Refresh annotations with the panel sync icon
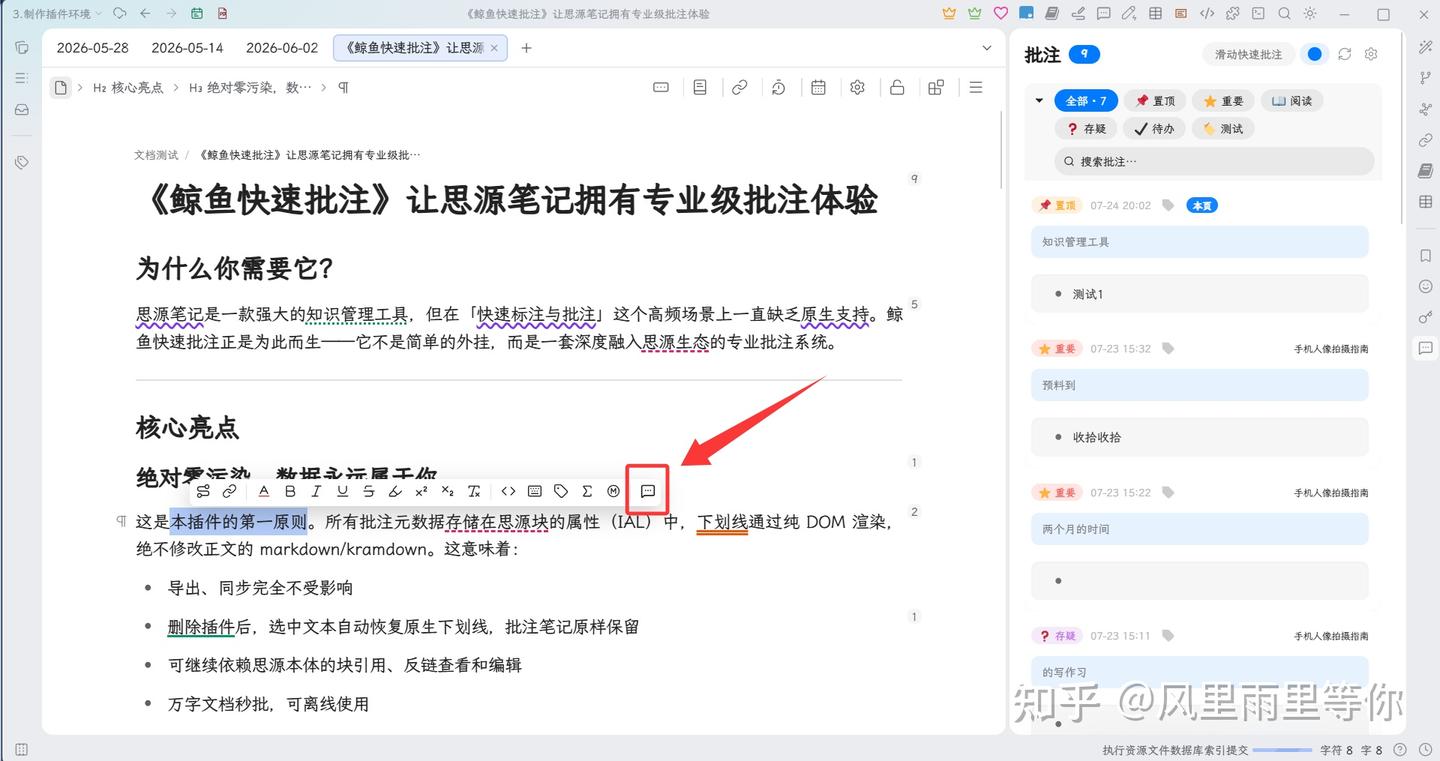Image resolution: width=1440 pixels, height=761 pixels. tap(1345, 54)
